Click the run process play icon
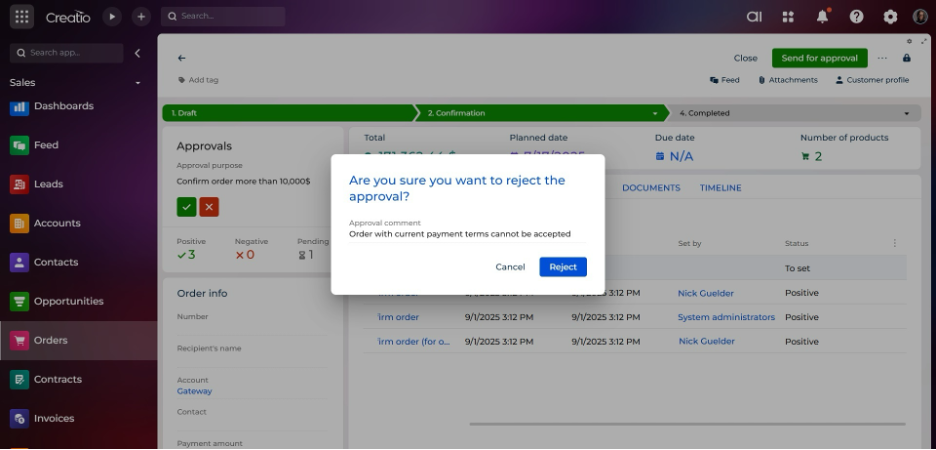The height and width of the screenshot is (450, 936). (112, 17)
